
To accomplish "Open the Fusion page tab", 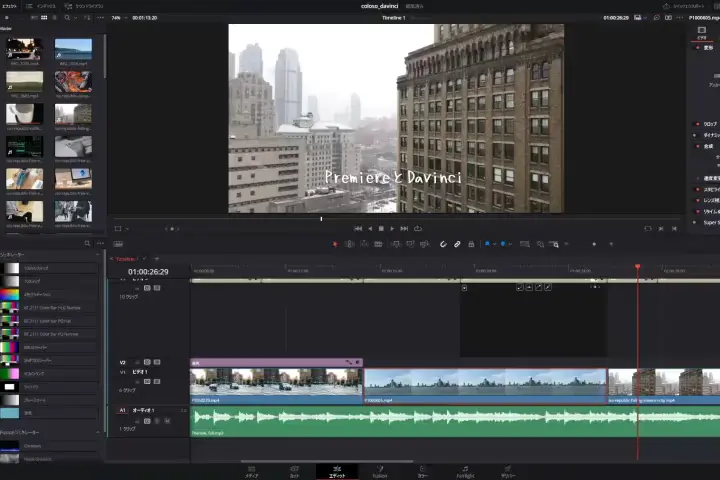I will (380, 472).
